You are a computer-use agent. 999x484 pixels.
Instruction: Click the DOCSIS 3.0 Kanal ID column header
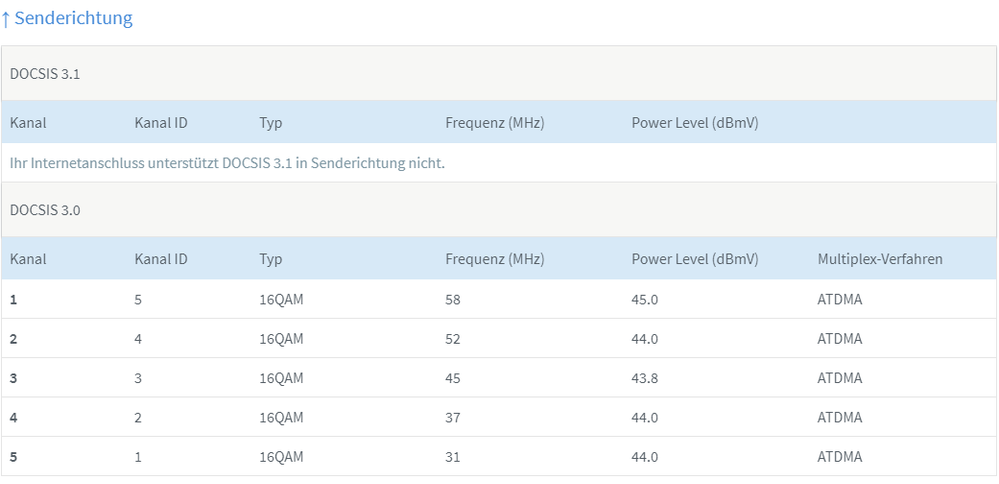tap(161, 259)
